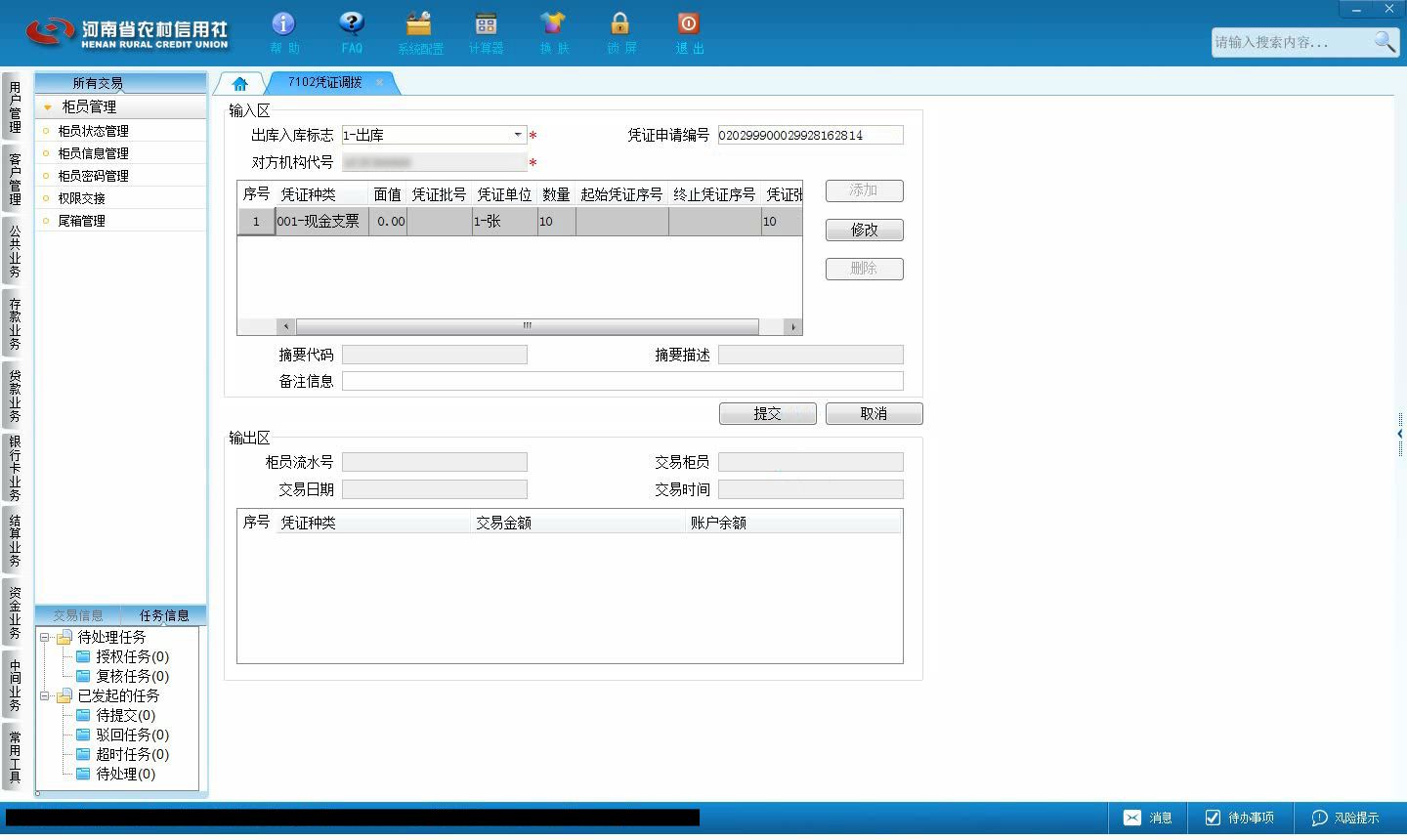The image size is (1407, 840).
Task: Open the 中间业务 side tab
Action: tap(15, 686)
